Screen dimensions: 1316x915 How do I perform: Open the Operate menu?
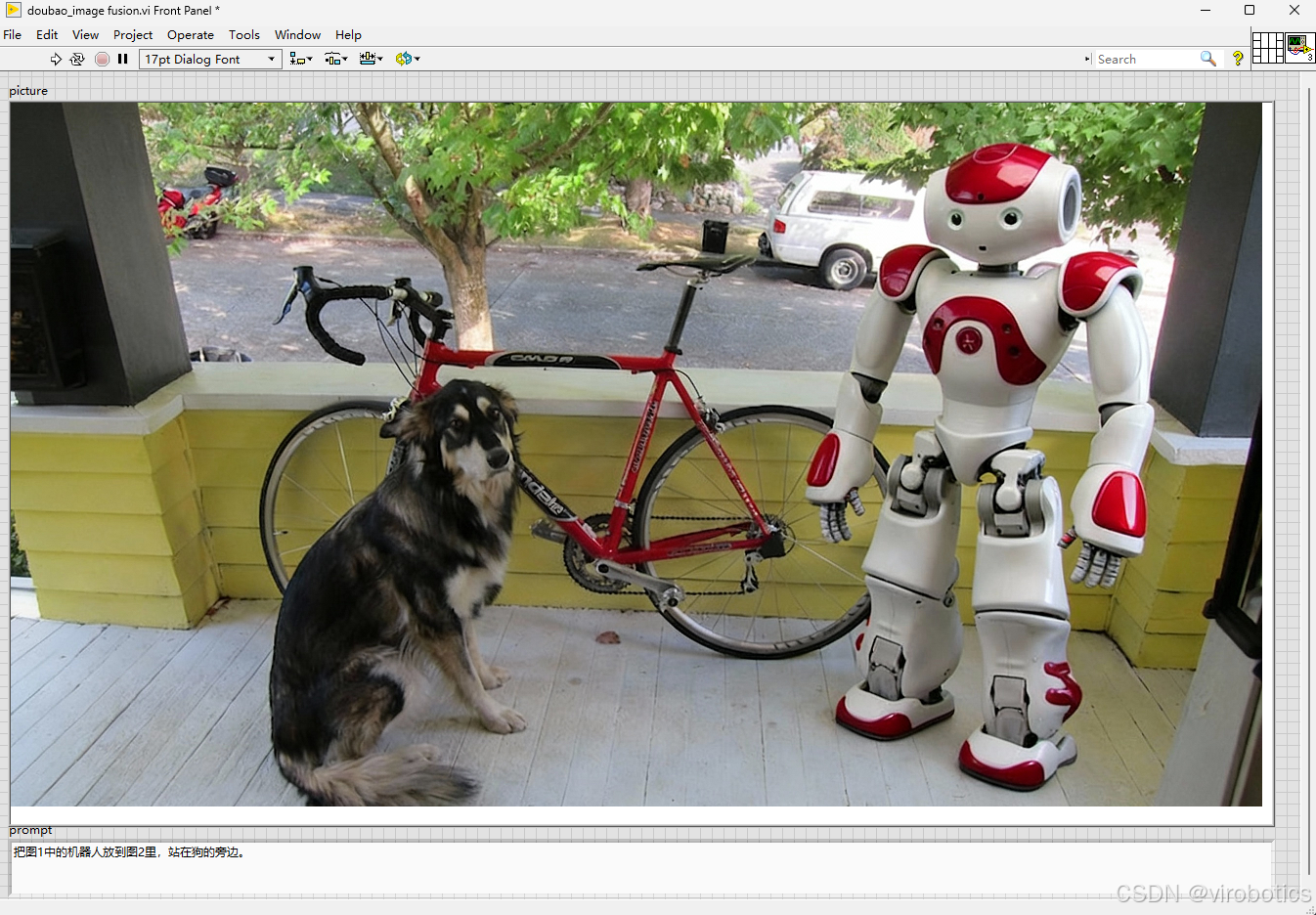point(191,34)
